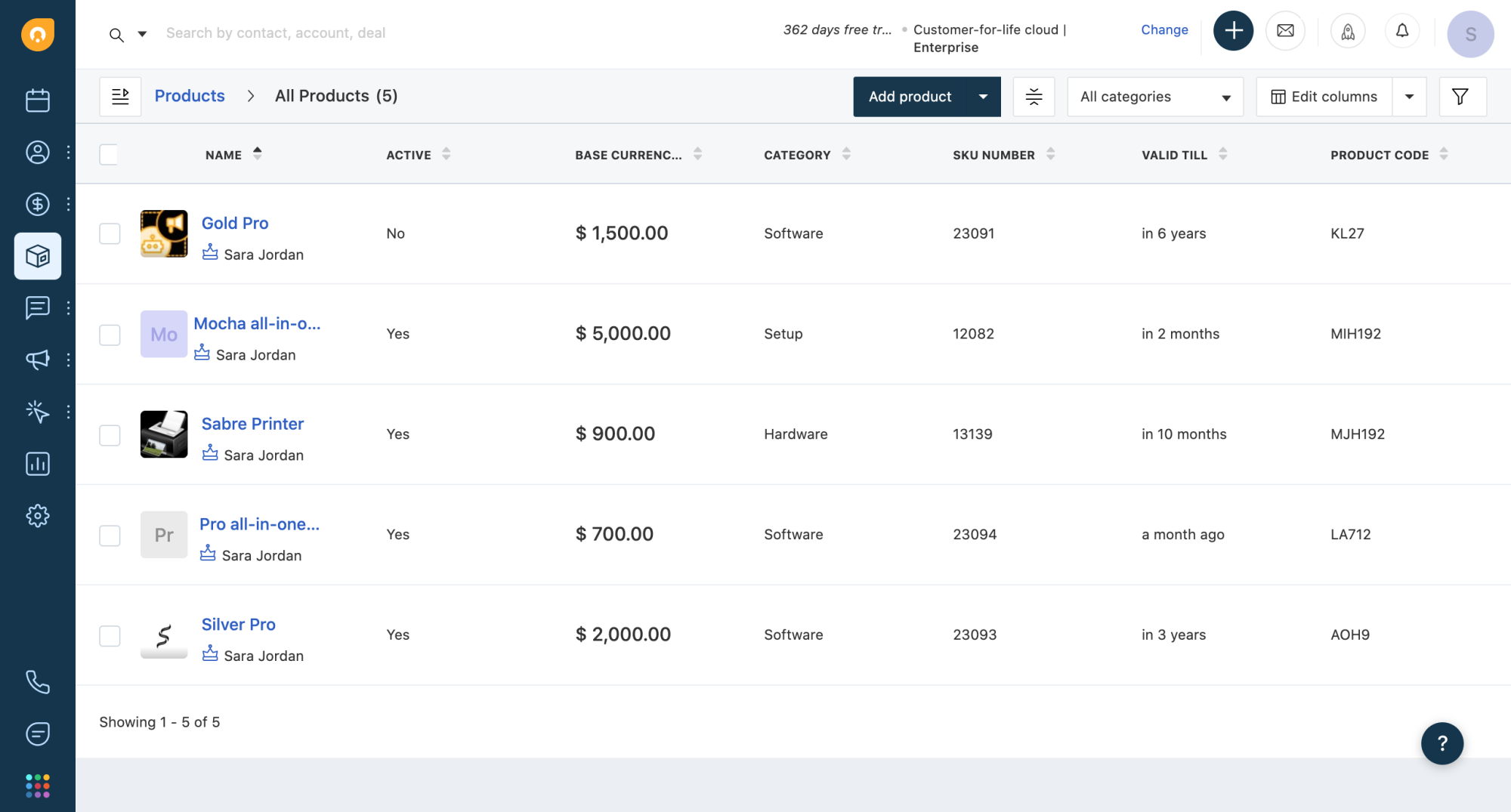Screen dimensions: 1511x812
Task: Open the Marketing megaphone icon
Action: (x=38, y=360)
